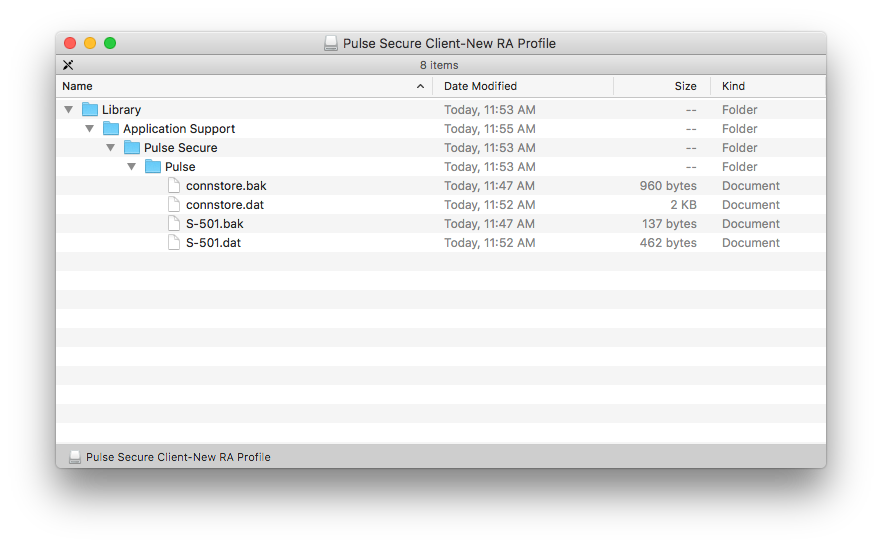Select the Pulse folder name
Screen dimensions: 882x548
click(x=180, y=167)
